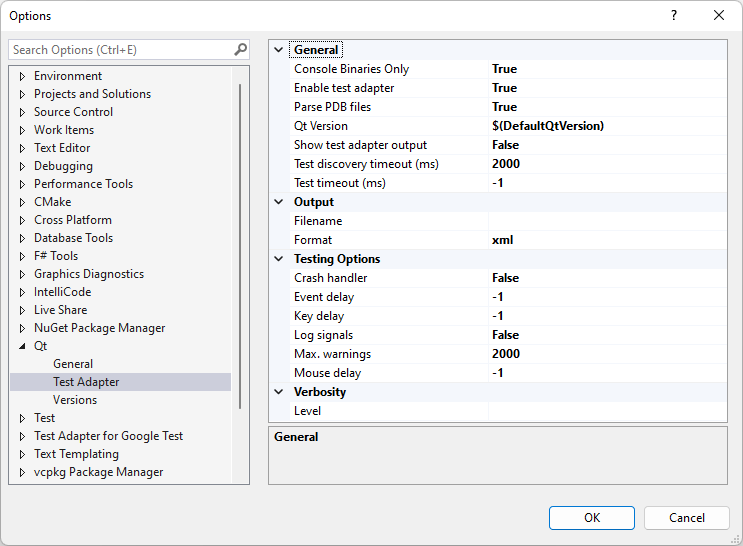Select General under Qt in the tree
The height and width of the screenshot is (546, 743).
click(x=73, y=364)
